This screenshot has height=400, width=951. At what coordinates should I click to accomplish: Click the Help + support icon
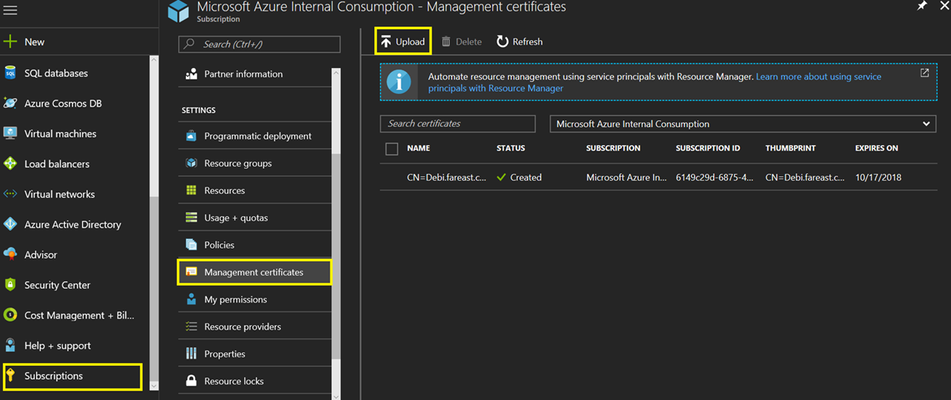click(10, 345)
